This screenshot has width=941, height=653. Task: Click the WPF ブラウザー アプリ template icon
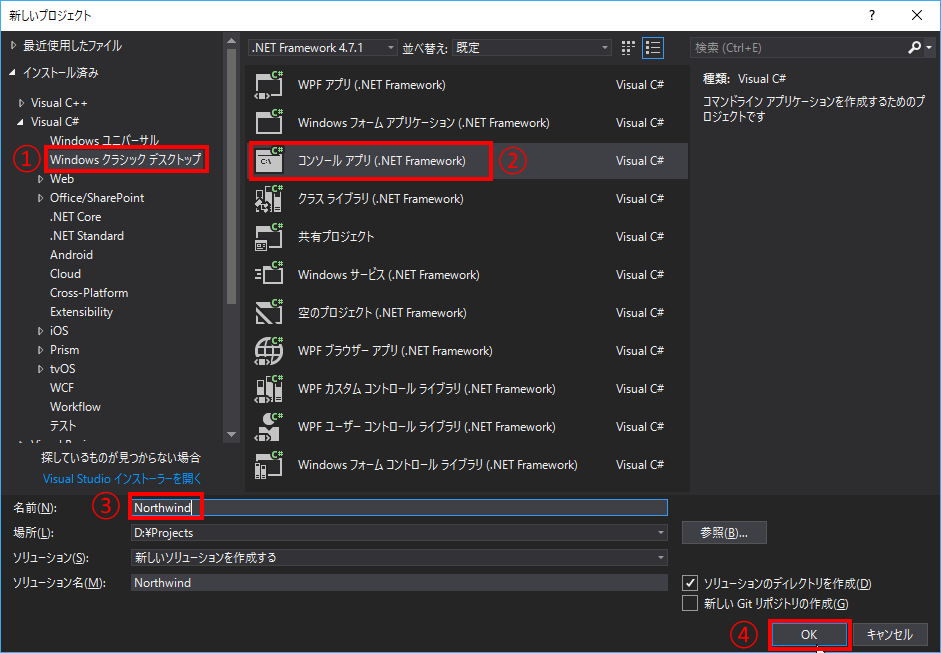point(268,351)
